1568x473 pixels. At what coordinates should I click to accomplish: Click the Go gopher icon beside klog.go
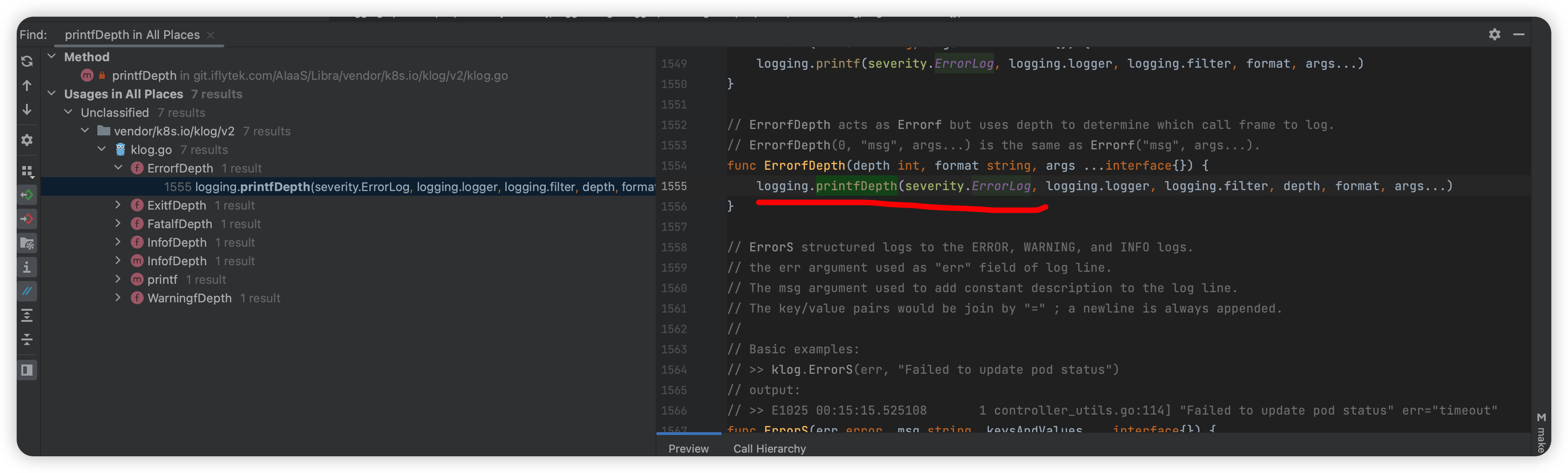pyautogui.click(x=121, y=150)
